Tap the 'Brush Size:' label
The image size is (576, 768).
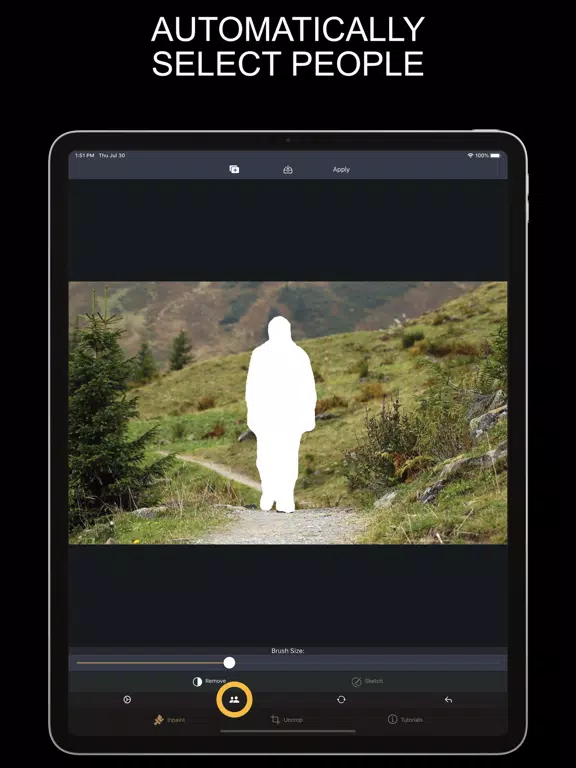click(x=288, y=650)
